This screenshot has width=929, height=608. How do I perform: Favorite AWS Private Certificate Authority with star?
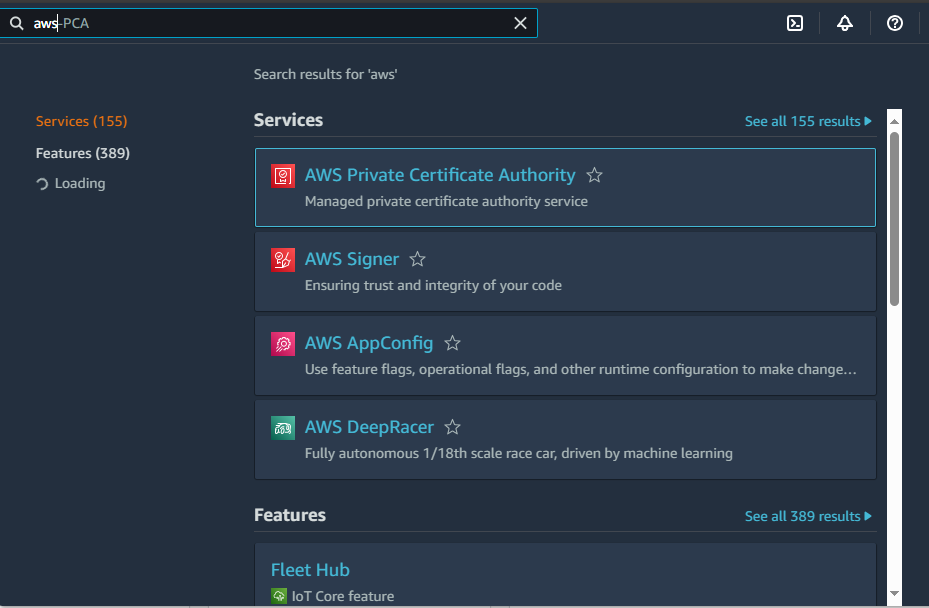point(594,175)
